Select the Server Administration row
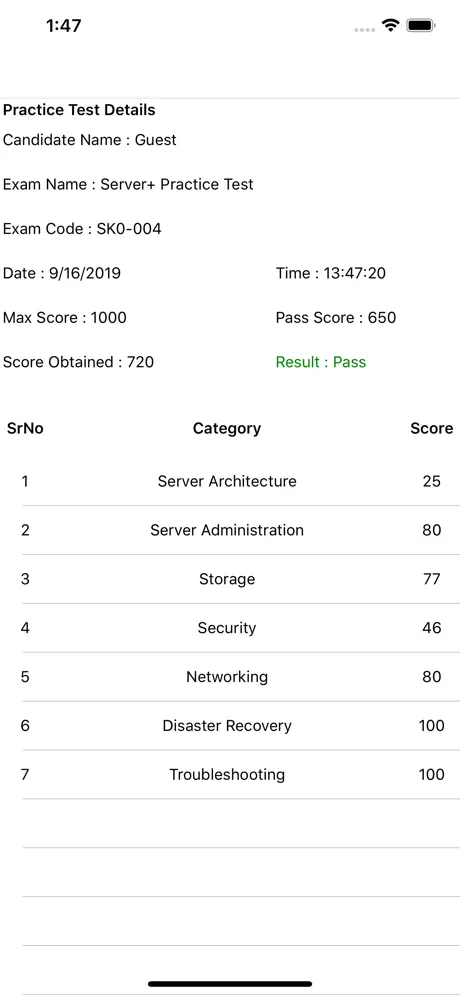This screenshot has width=460, height=996. (230, 530)
